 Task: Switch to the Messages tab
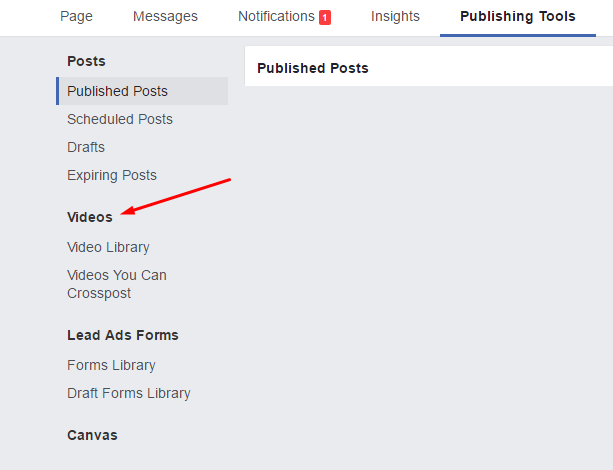coord(165,16)
